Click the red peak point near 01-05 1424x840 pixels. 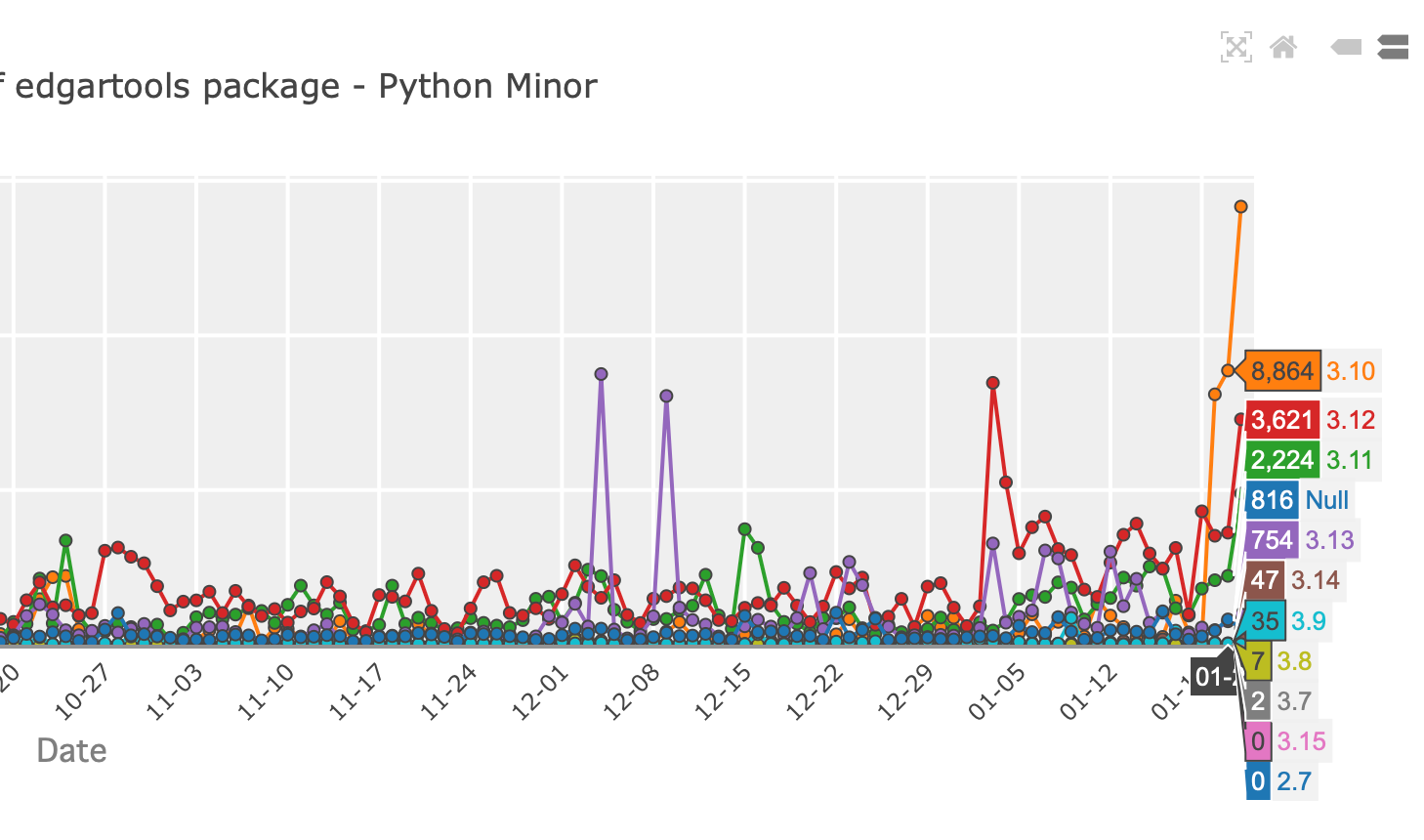(992, 383)
